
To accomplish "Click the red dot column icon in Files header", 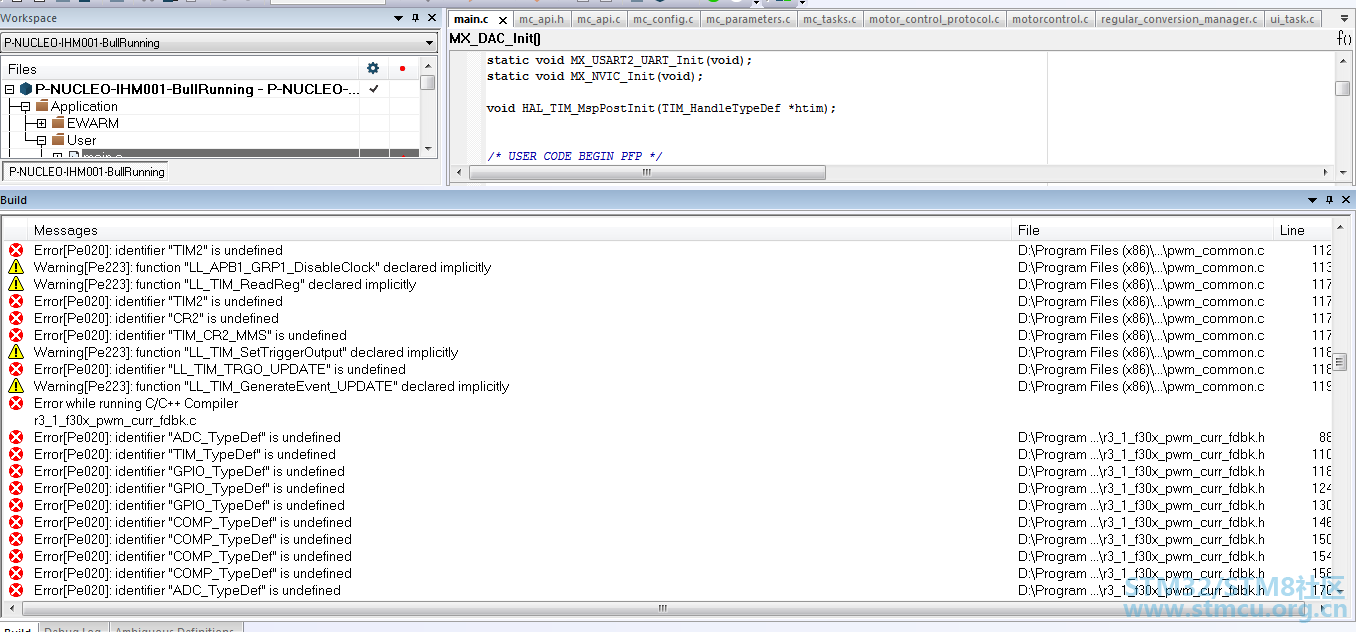I will click(x=402, y=69).
